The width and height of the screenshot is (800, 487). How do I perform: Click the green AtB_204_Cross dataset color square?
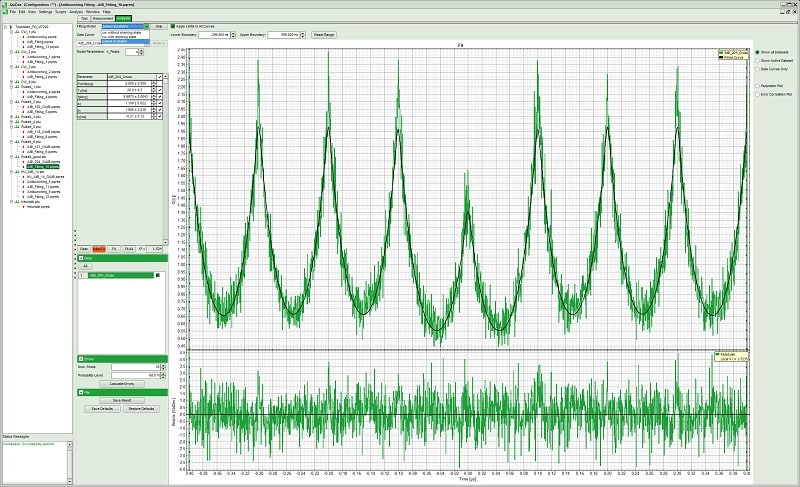point(157,275)
